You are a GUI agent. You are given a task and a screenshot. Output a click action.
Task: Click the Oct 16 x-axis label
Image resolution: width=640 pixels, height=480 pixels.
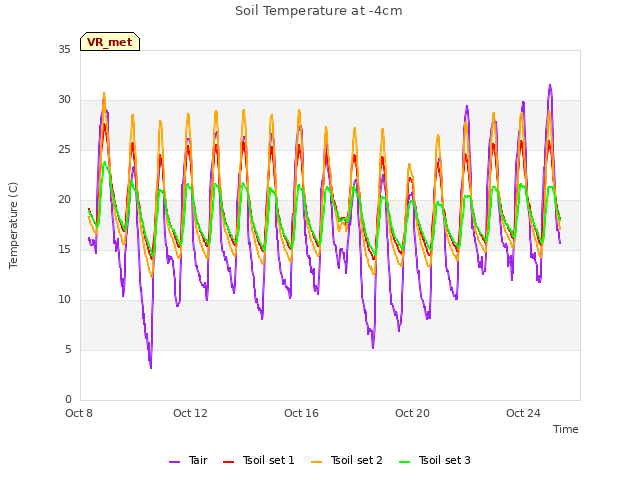tap(301, 413)
